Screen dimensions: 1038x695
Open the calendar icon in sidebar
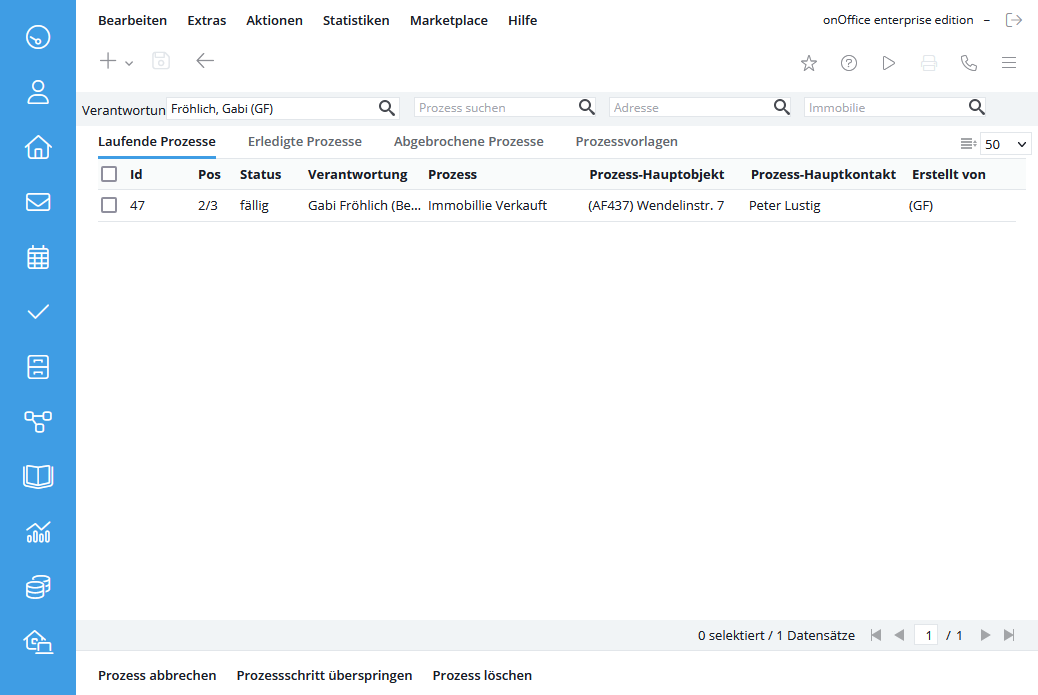(38, 257)
